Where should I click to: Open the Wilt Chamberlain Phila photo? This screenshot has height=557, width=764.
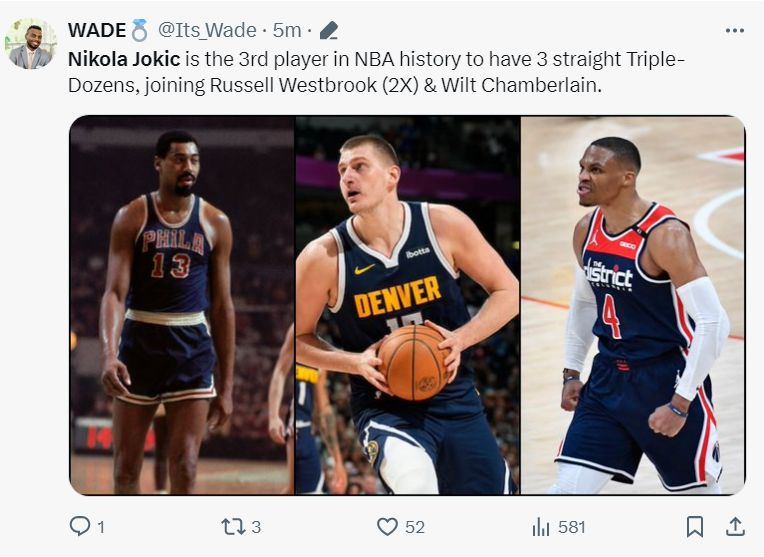[182, 305]
